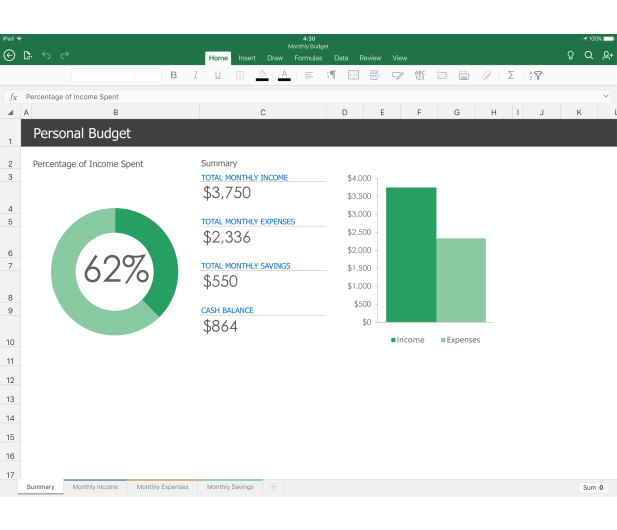Image resolution: width=617 pixels, height=530 pixels.
Task: Select the Percentage of Income Spent cell
Action: [88, 164]
